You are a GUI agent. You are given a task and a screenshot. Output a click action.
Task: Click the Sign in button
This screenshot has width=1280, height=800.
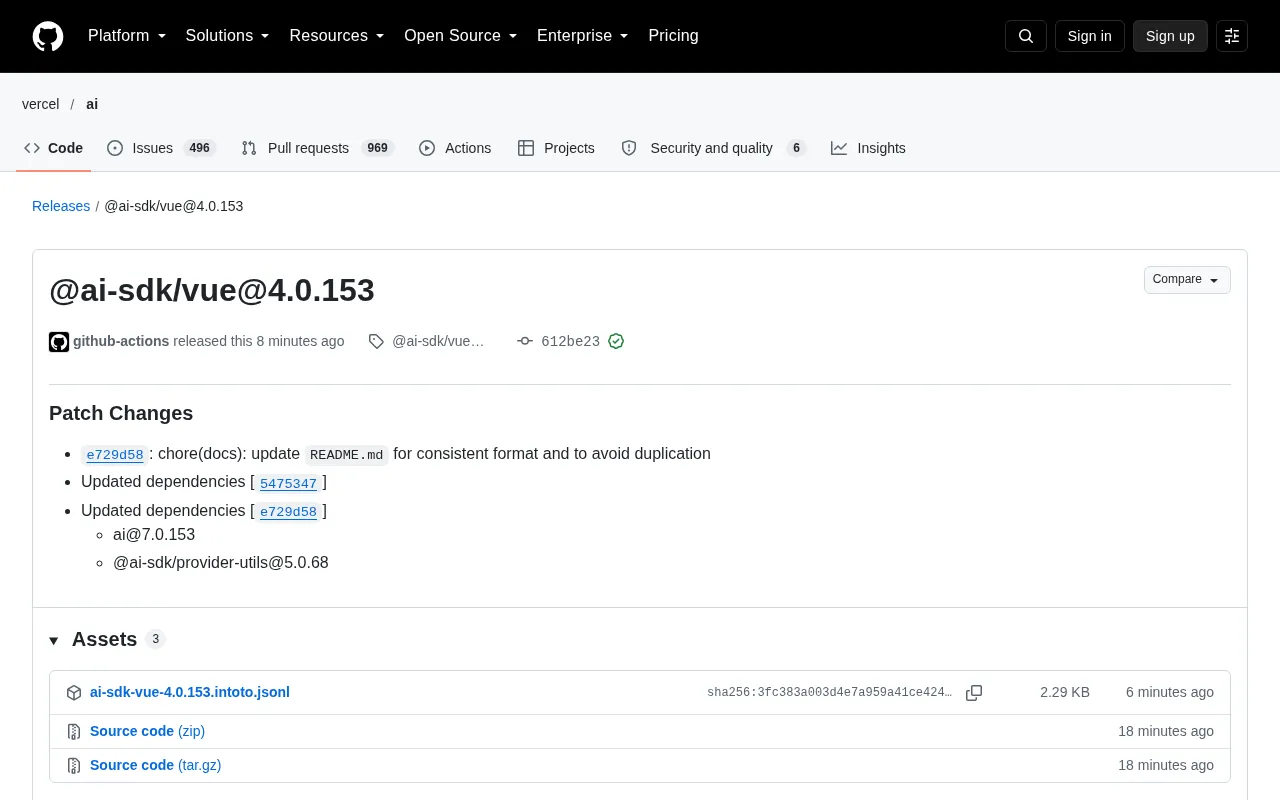tap(1089, 36)
